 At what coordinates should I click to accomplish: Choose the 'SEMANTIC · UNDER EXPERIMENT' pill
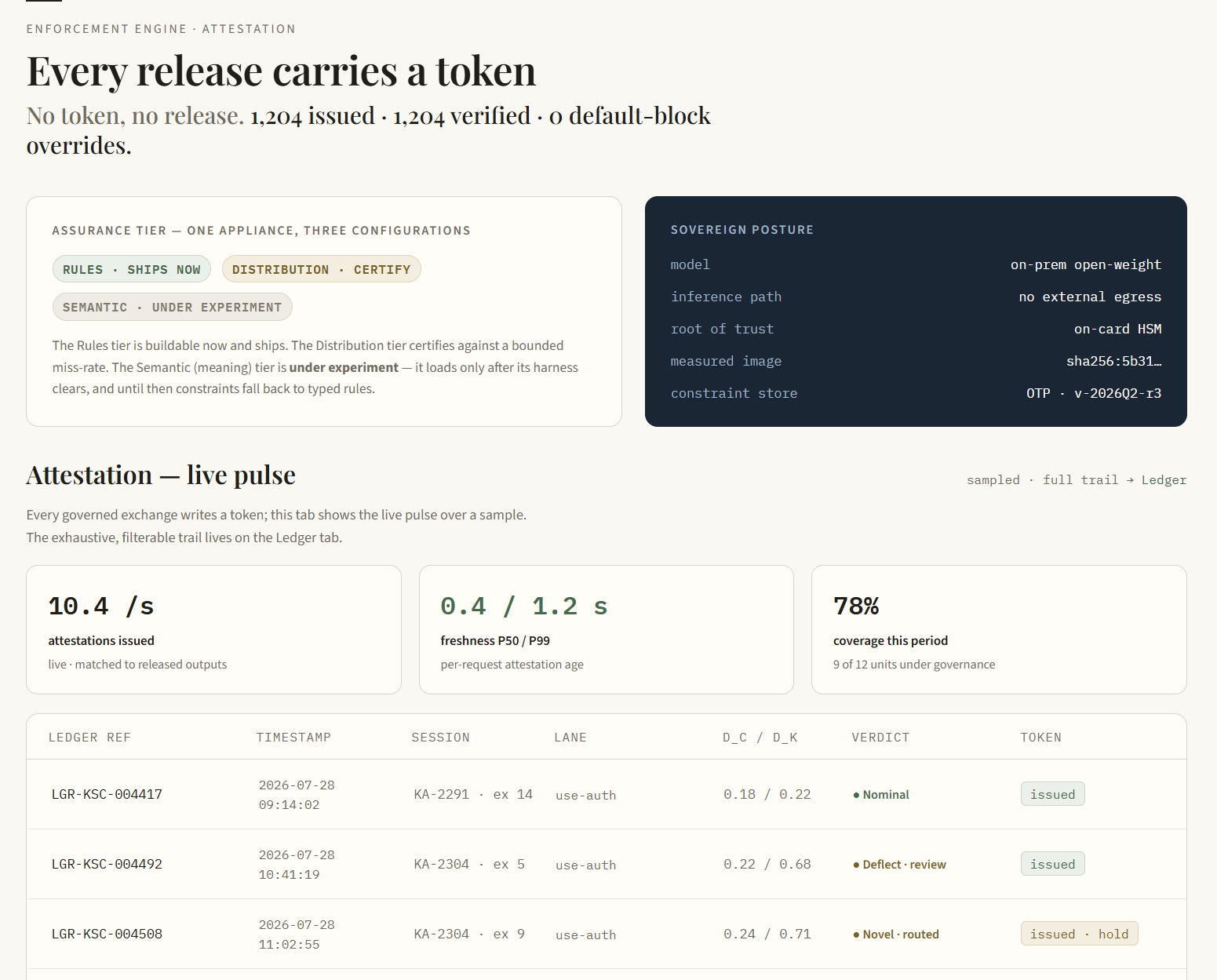(173, 307)
